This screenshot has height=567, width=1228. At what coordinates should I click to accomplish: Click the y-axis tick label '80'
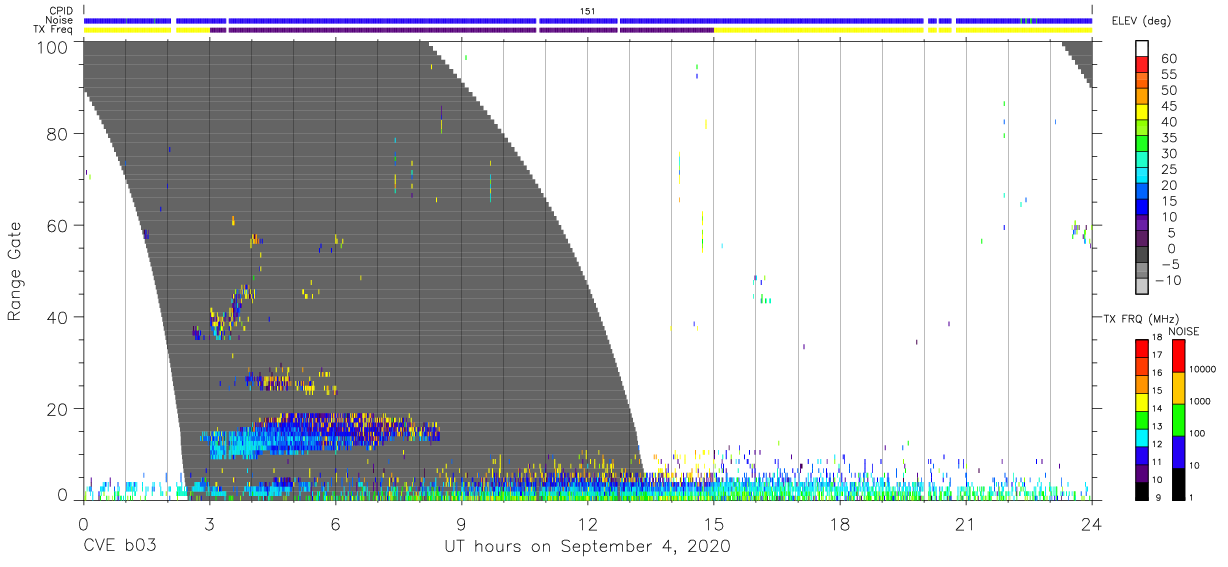point(57,134)
